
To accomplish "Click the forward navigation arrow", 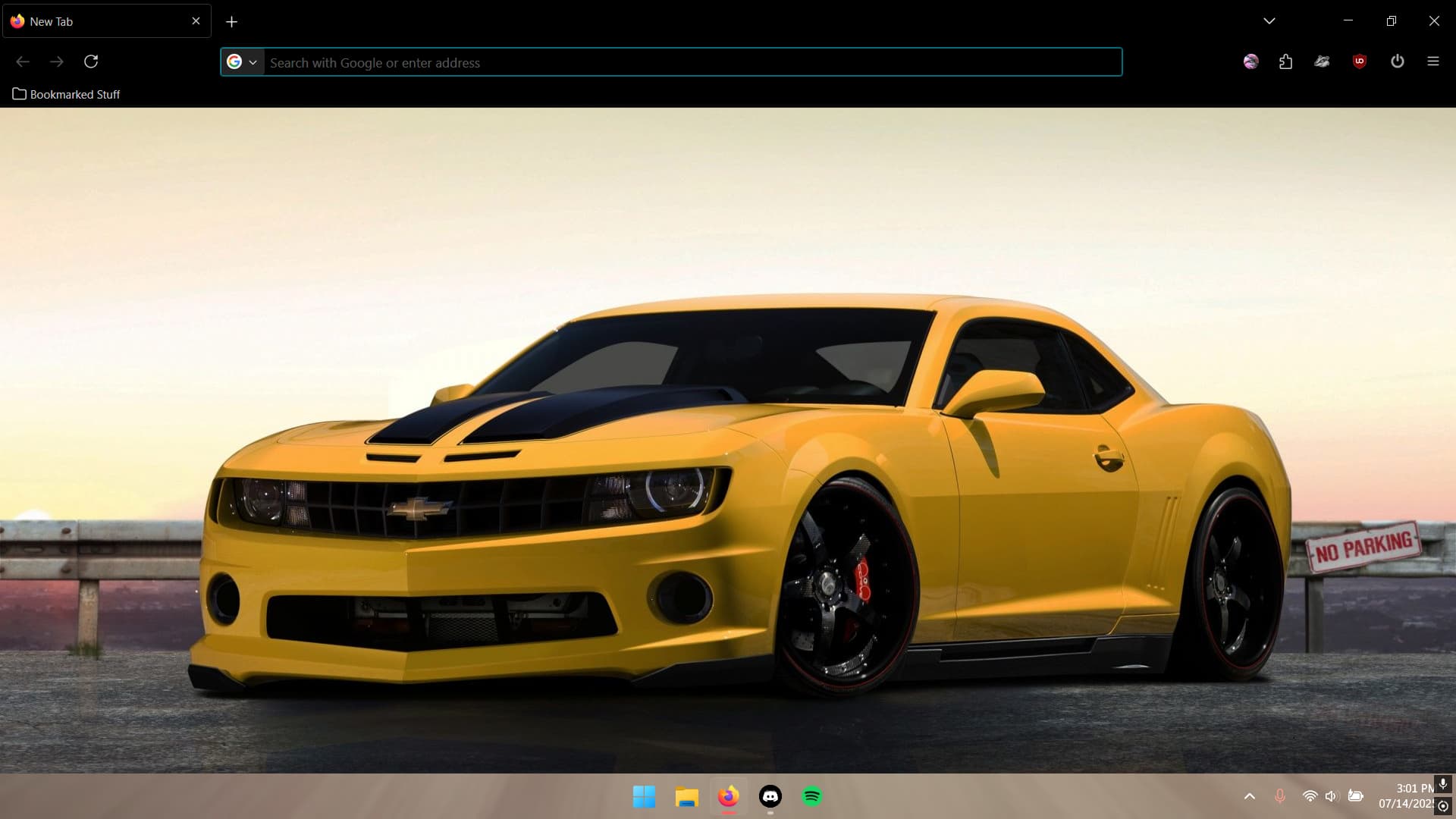I will (x=57, y=61).
